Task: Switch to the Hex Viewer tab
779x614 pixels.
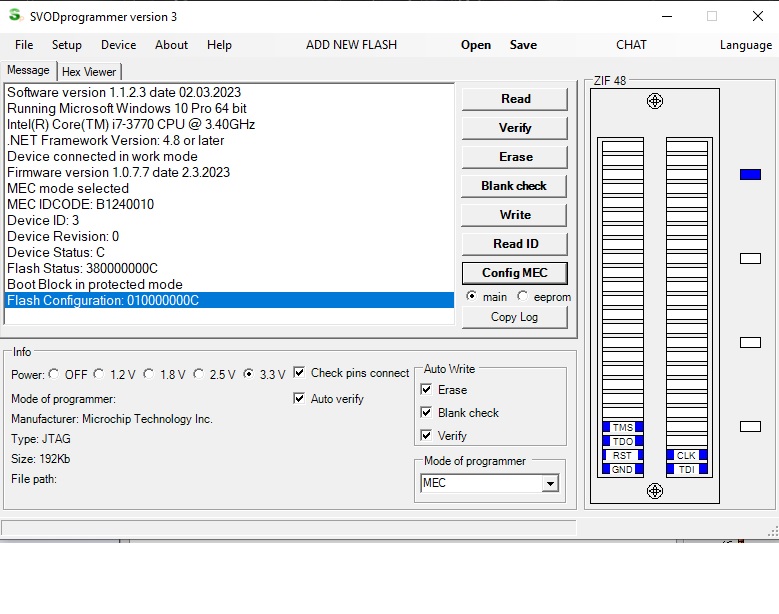Action: [89, 72]
